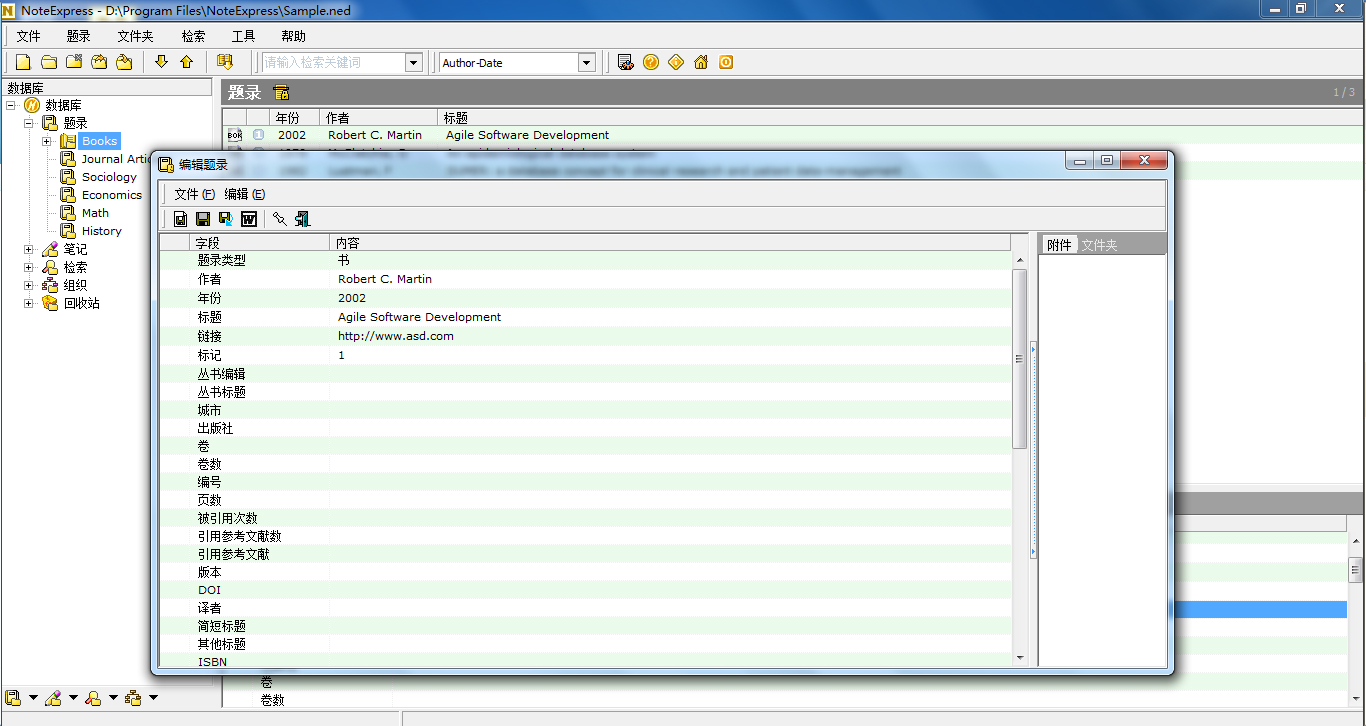This screenshot has height=726, width=1366.
Task: Select the Math folder in tree
Action: 95,213
